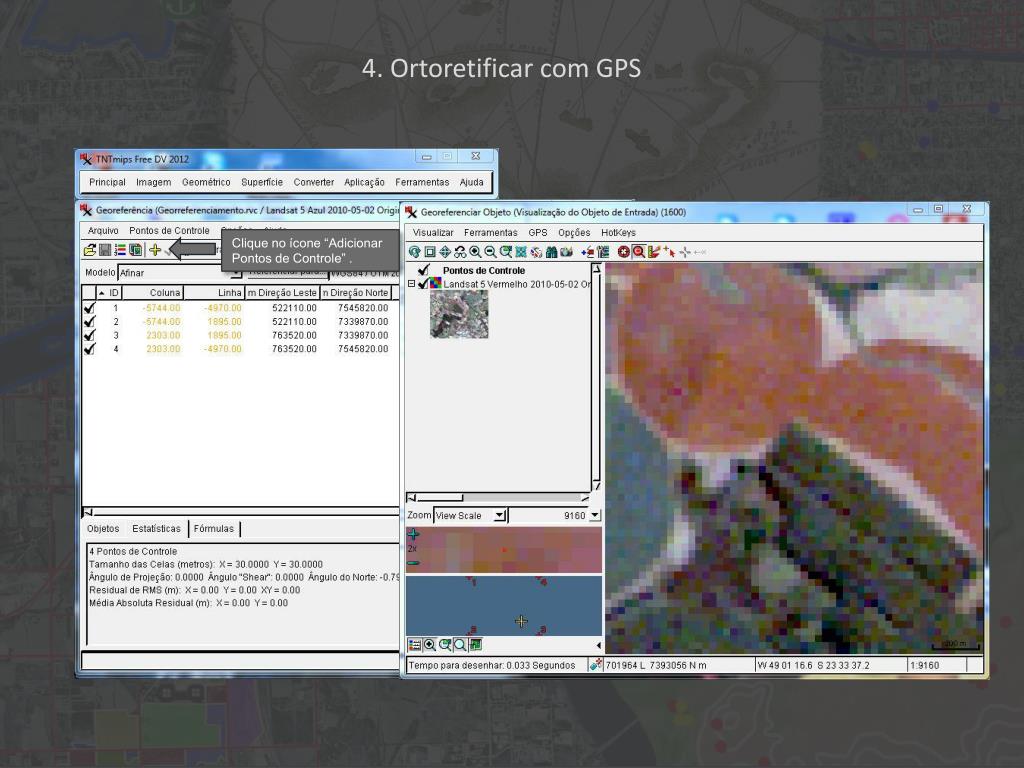Click the Zoom In magnifier icon
1024x768 pixels.
click(475, 252)
